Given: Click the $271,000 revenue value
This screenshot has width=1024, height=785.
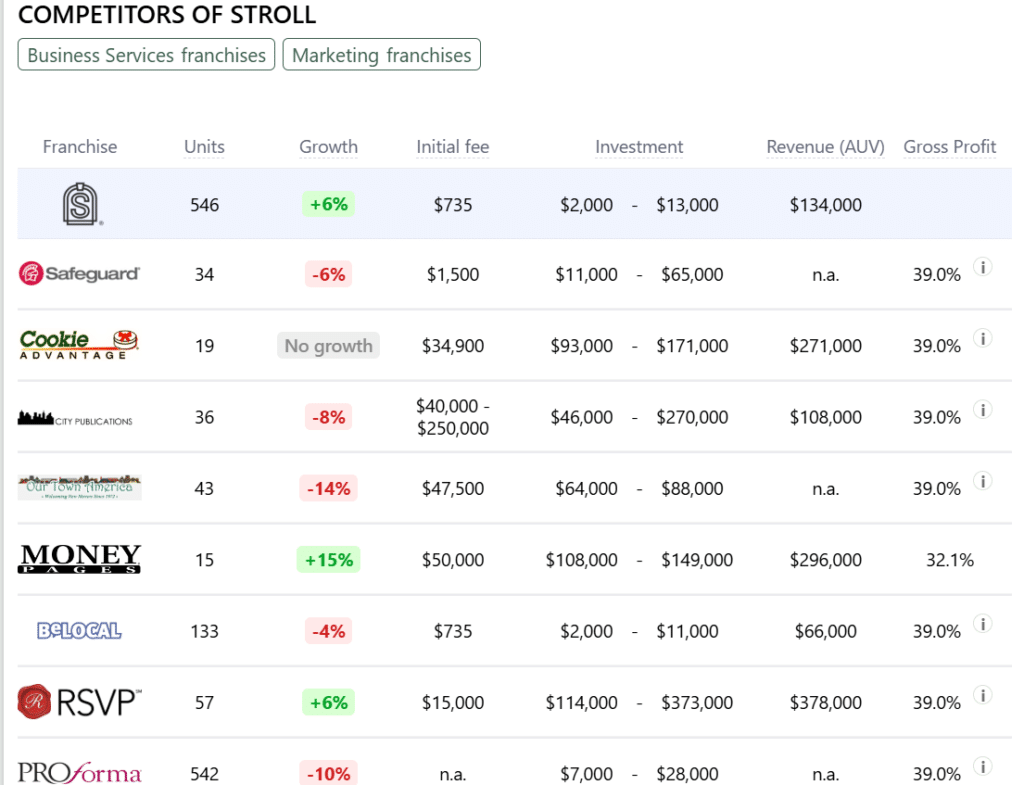Looking at the screenshot, I should pyautogui.click(x=825, y=345).
